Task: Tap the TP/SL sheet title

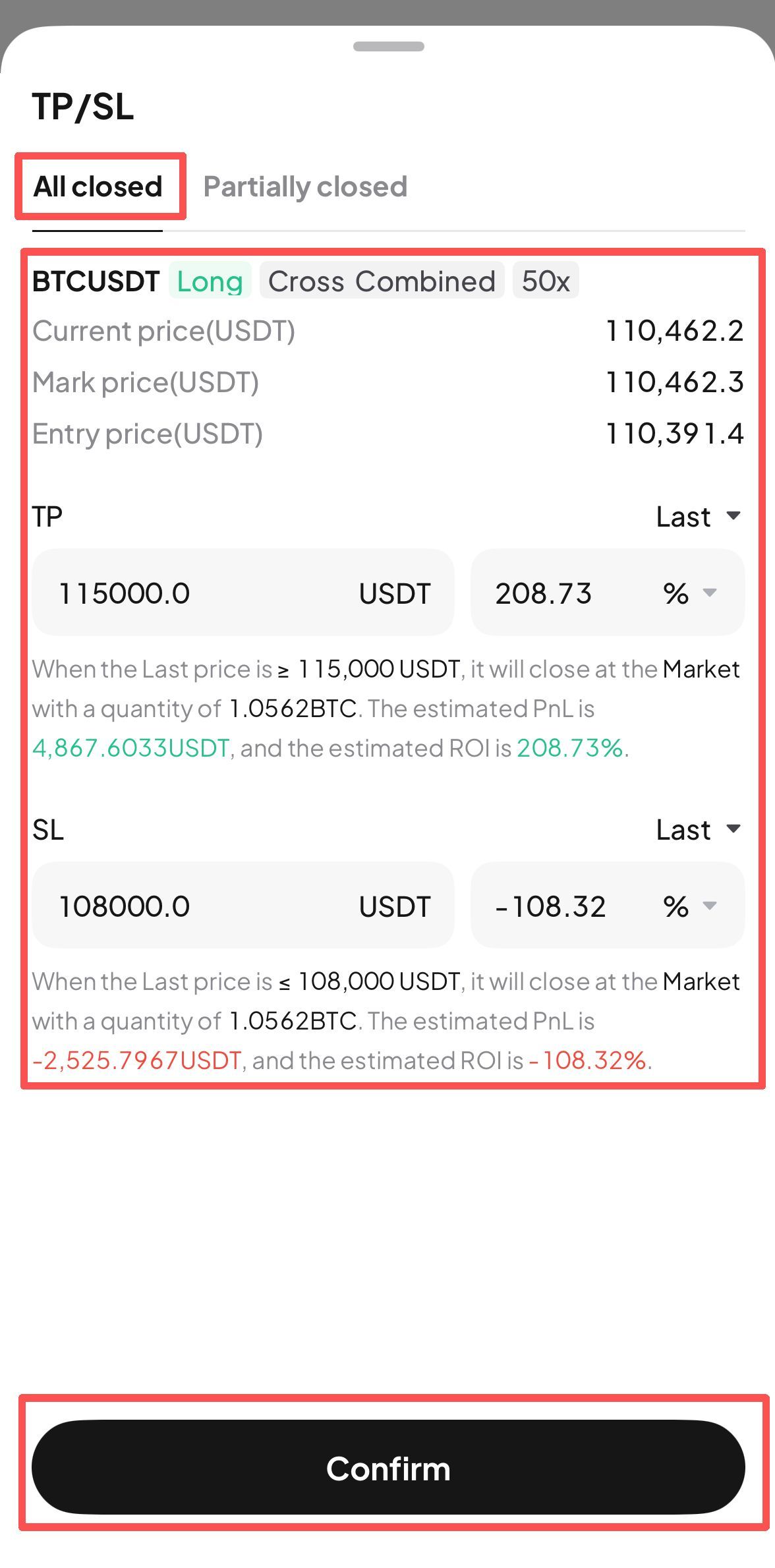Action: point(83,106)
